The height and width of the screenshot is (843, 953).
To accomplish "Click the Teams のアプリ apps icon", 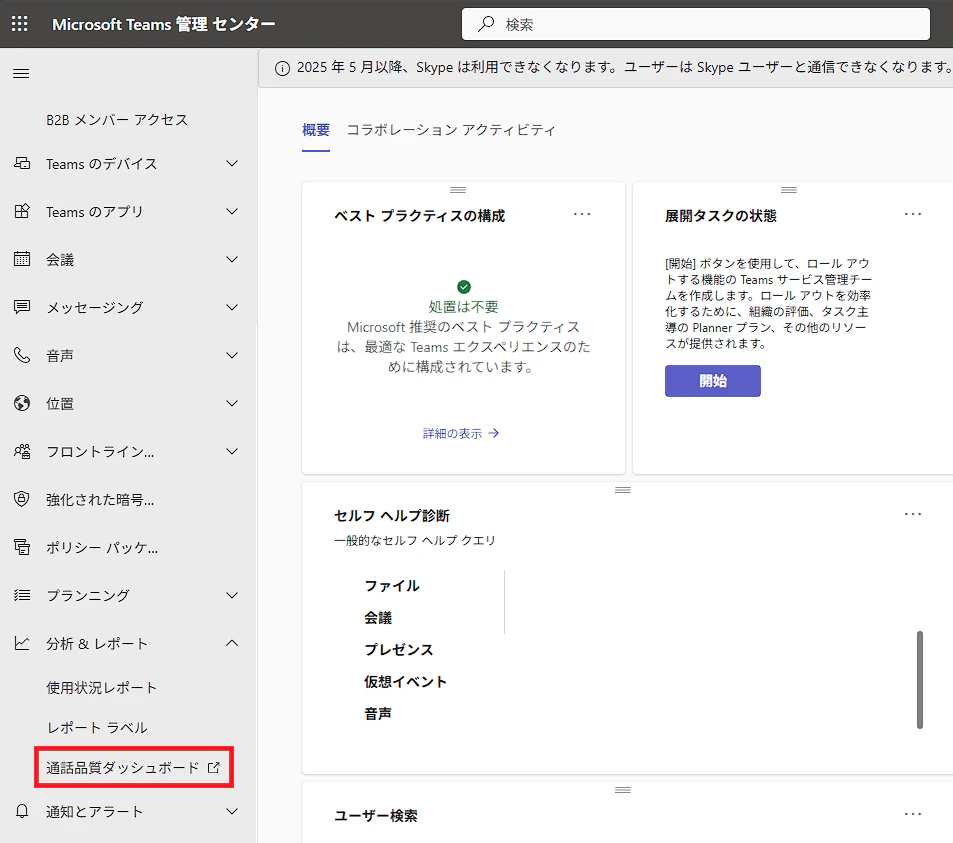I will (x=22, y=211).
